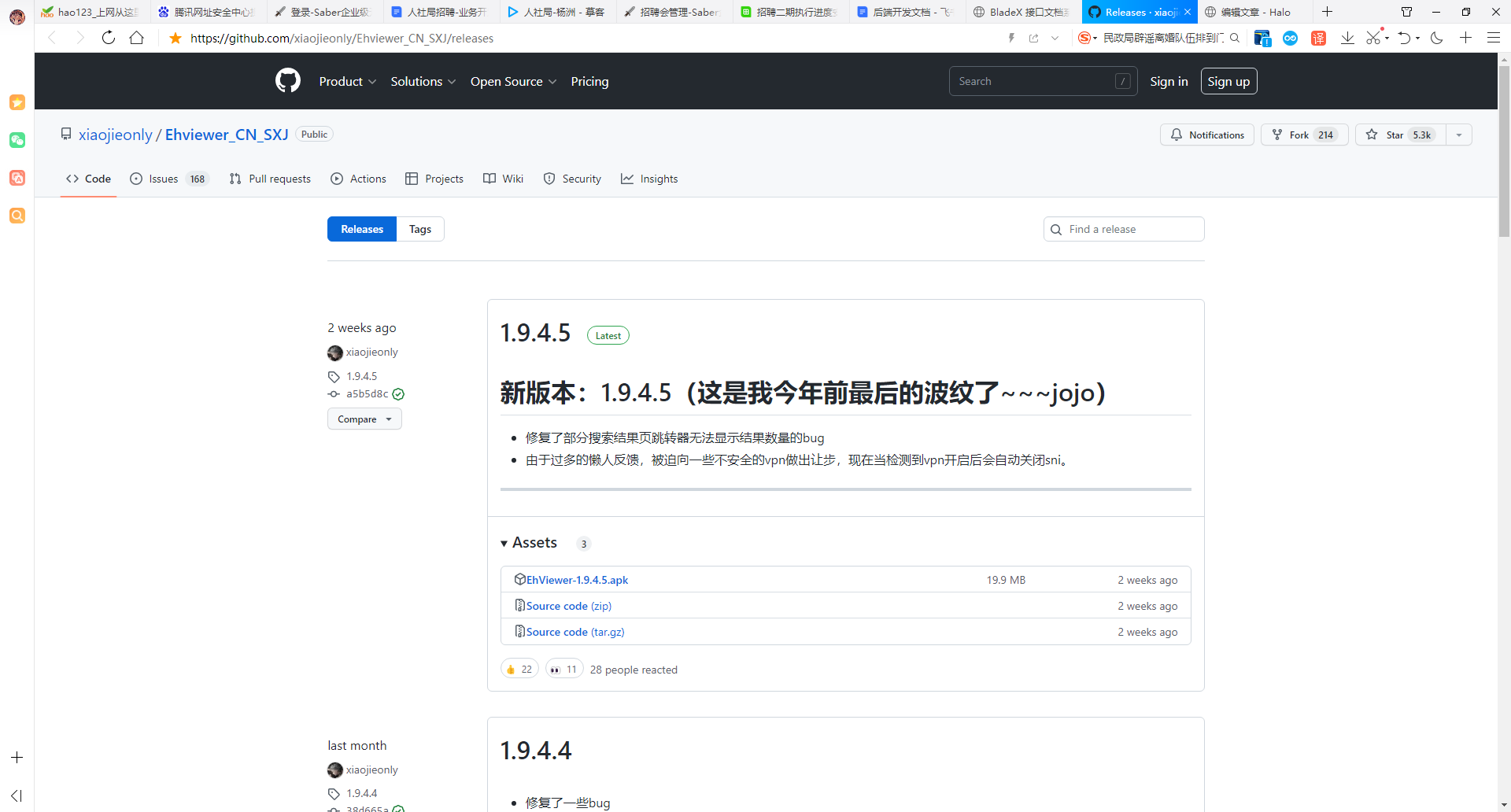
Task: Open the add toolbar extension plus icon
Action: pos(1465,38)
